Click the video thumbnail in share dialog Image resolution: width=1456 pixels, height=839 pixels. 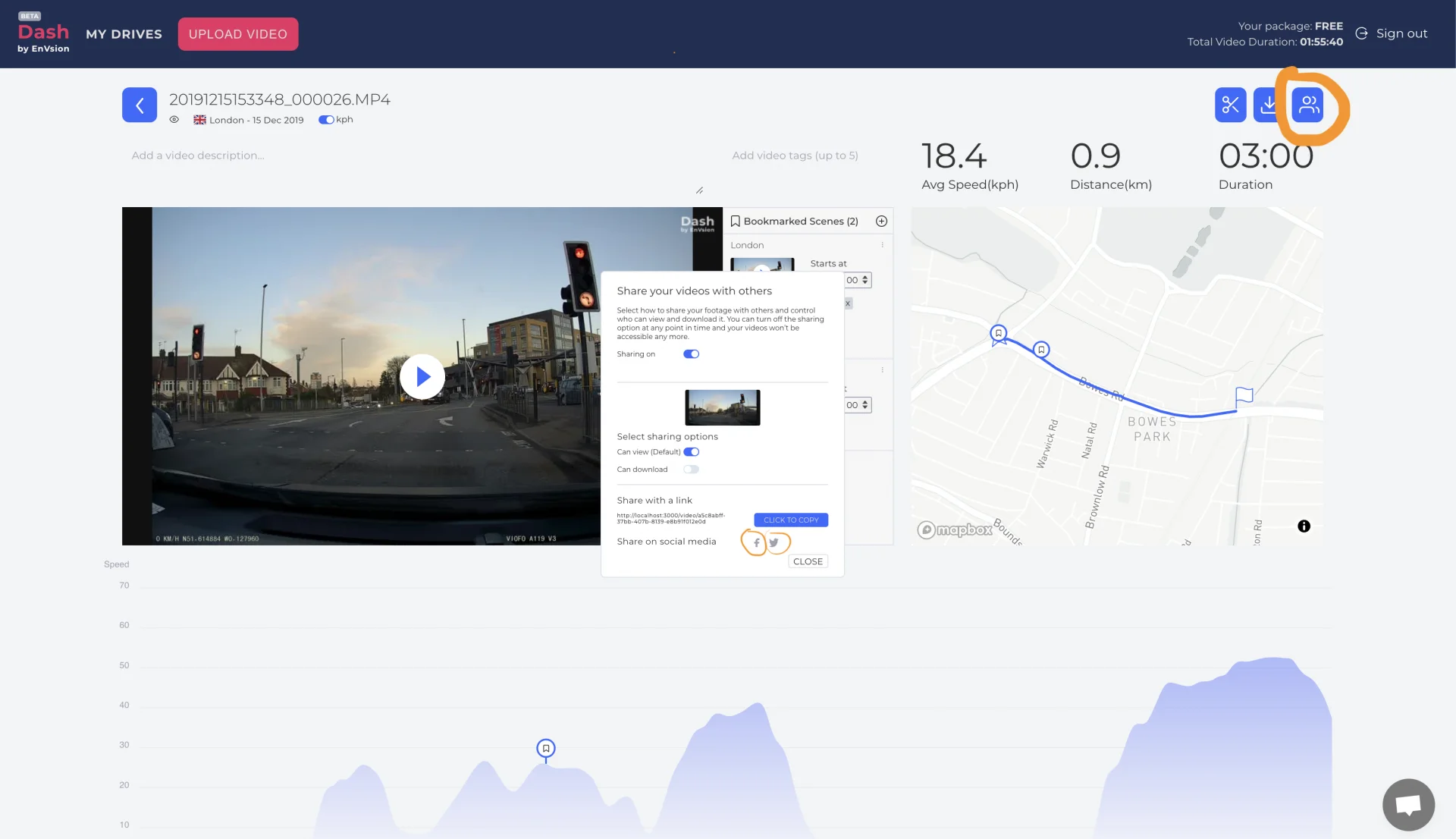723,407
